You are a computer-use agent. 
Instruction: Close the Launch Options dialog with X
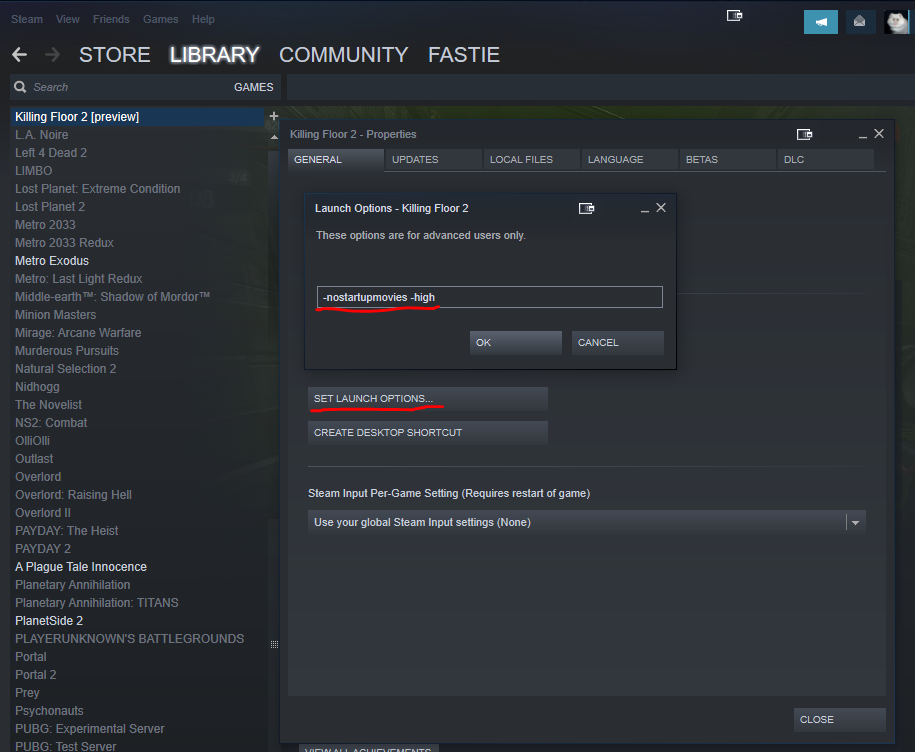661,208
